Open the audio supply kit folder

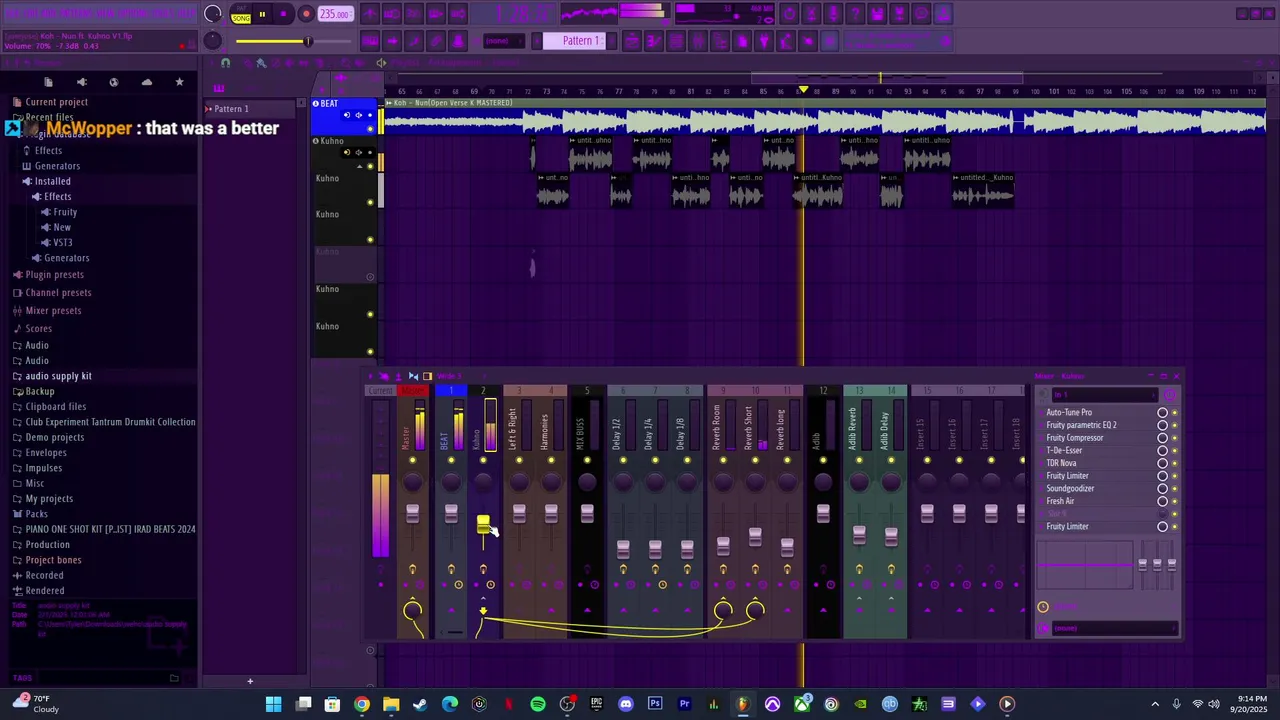point(58,376)
